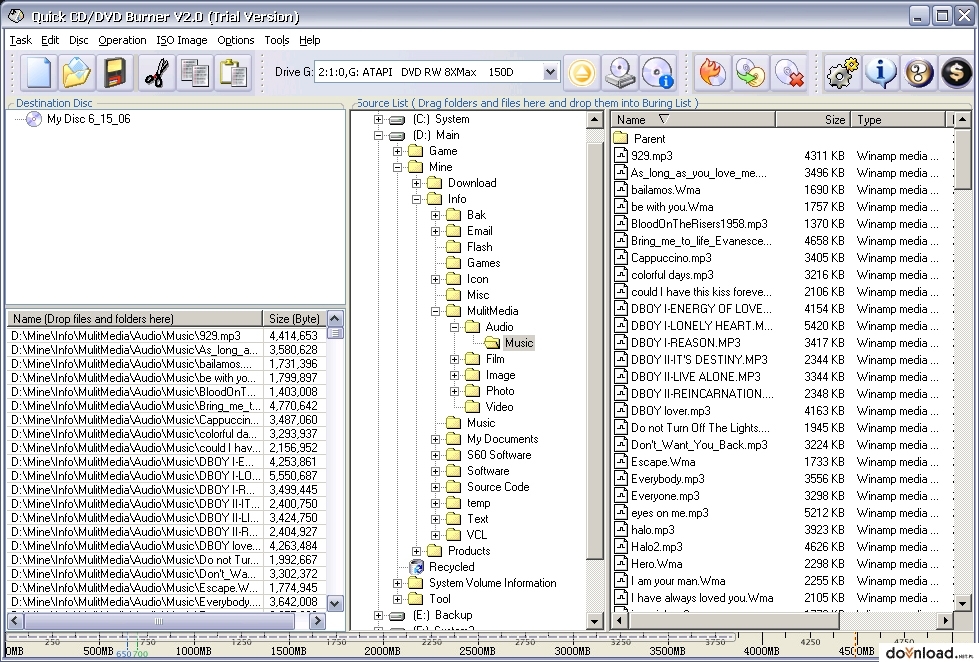Select the System Volume Information folder
The image size is (979, 662).
point(492,583)
